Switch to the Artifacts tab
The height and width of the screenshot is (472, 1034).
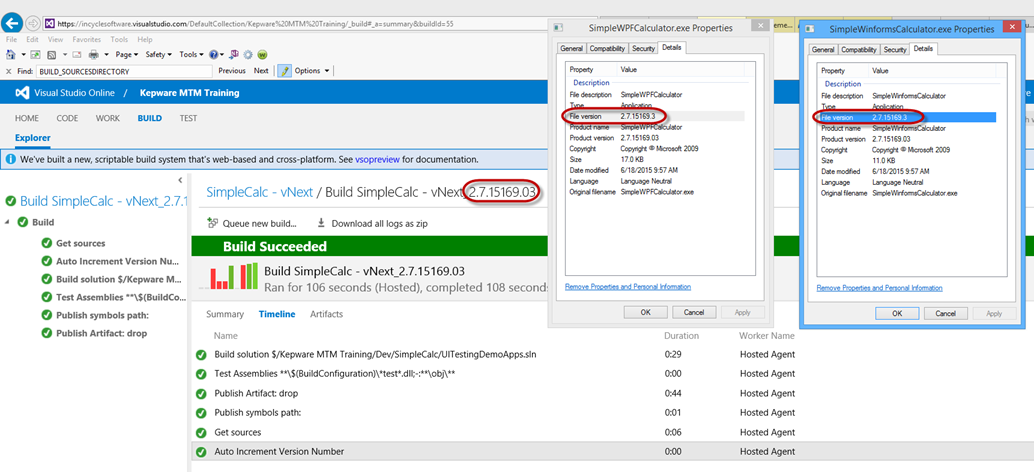click(326, 314)
